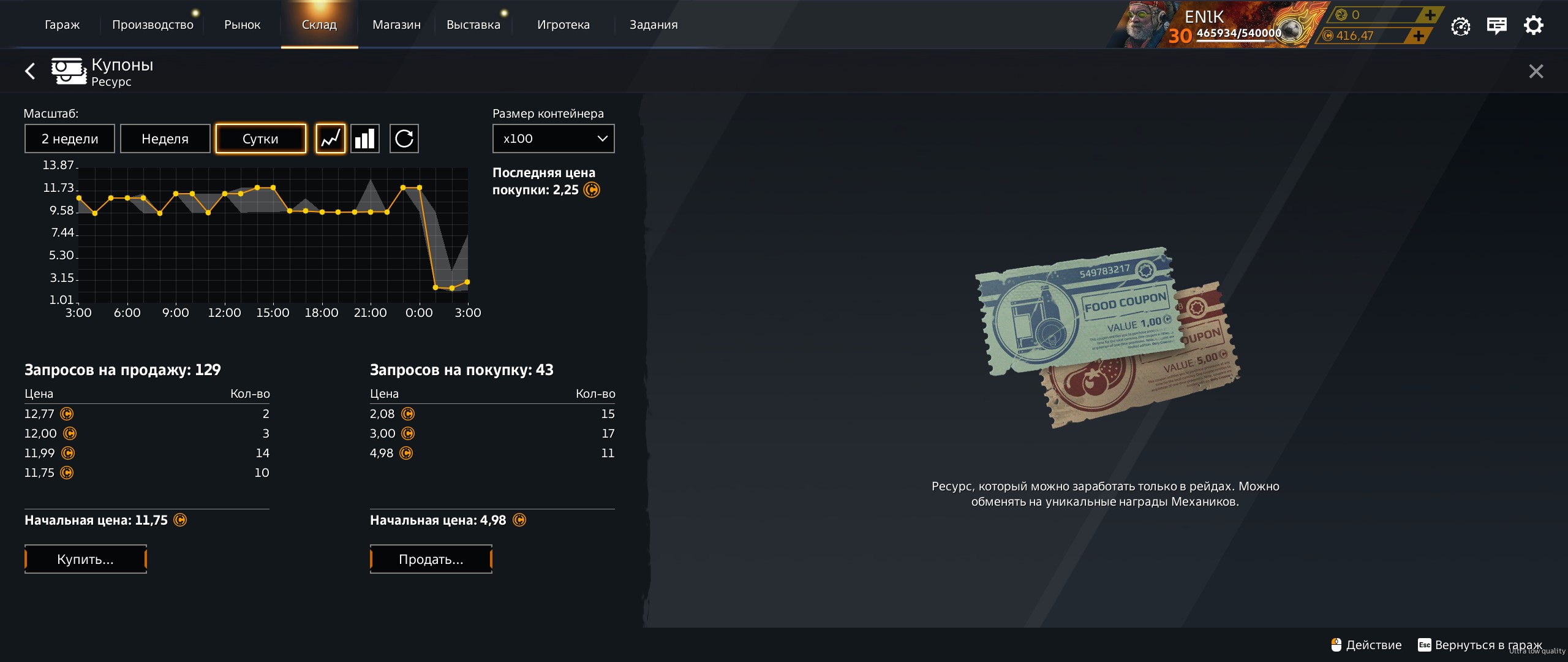Refresh the price chart data

(x=404, y=139)
